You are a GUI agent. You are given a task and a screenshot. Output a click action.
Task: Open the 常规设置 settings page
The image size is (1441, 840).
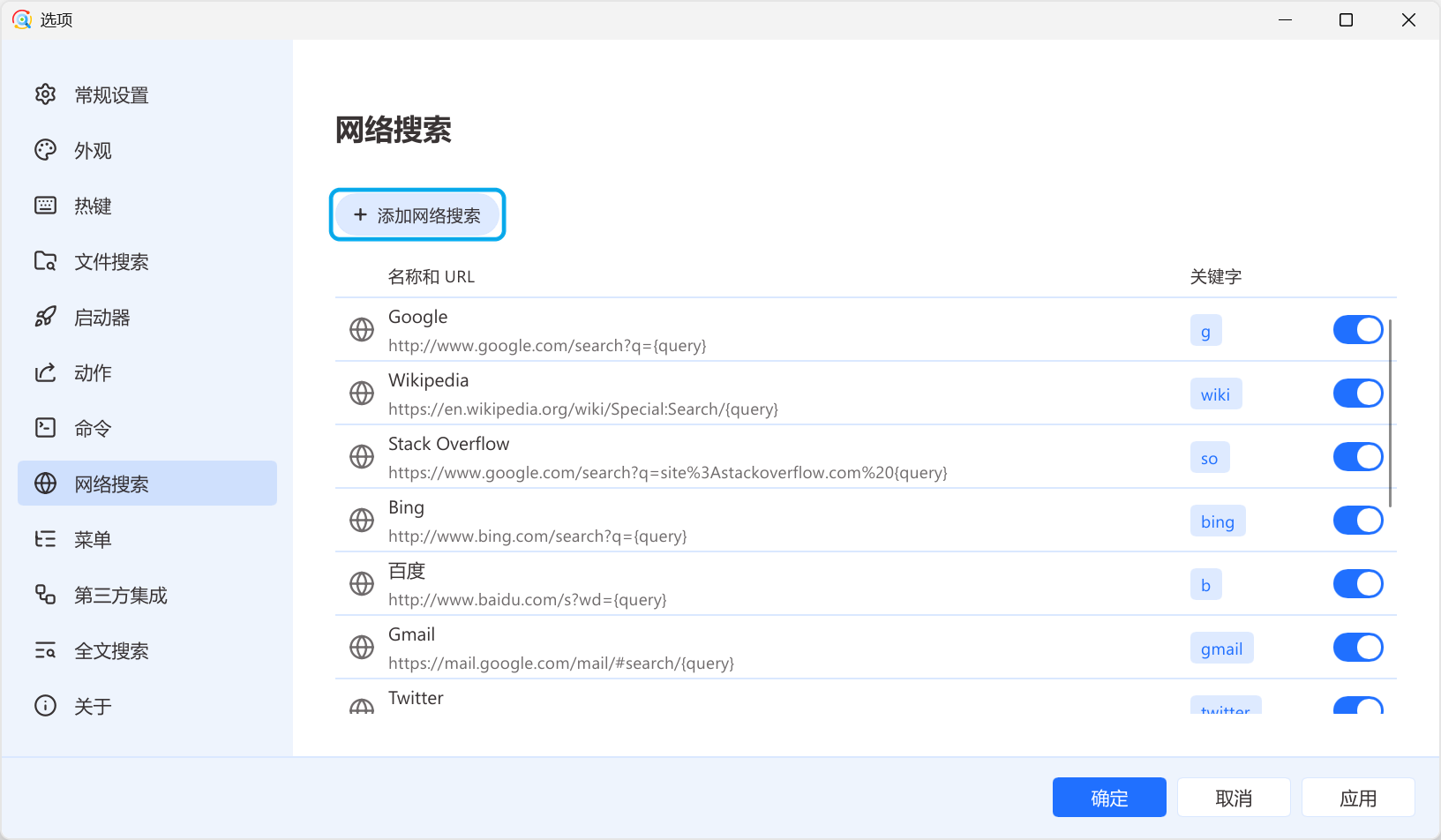[x=147, y=94]
